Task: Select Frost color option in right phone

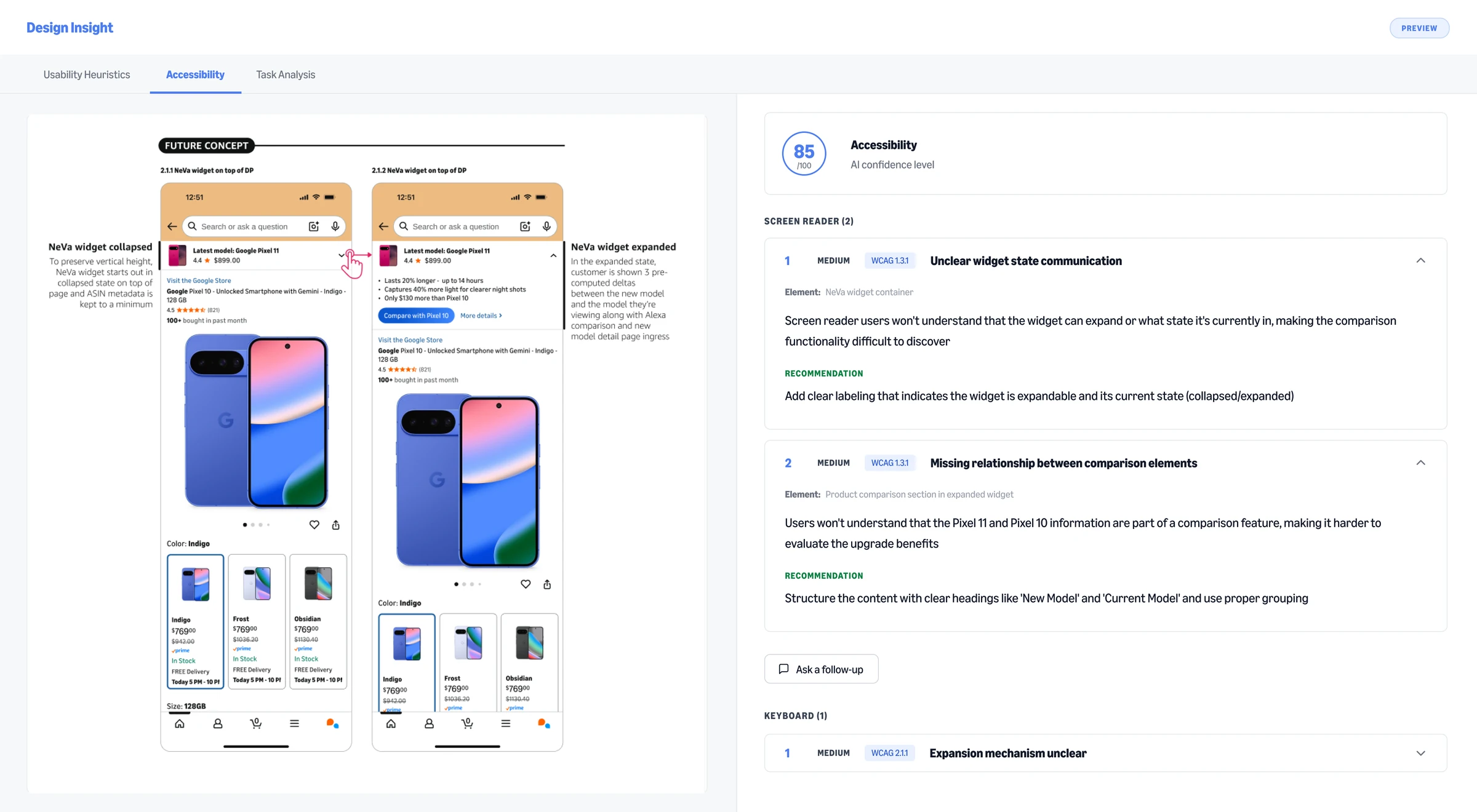Action: [x=468, y=663]
